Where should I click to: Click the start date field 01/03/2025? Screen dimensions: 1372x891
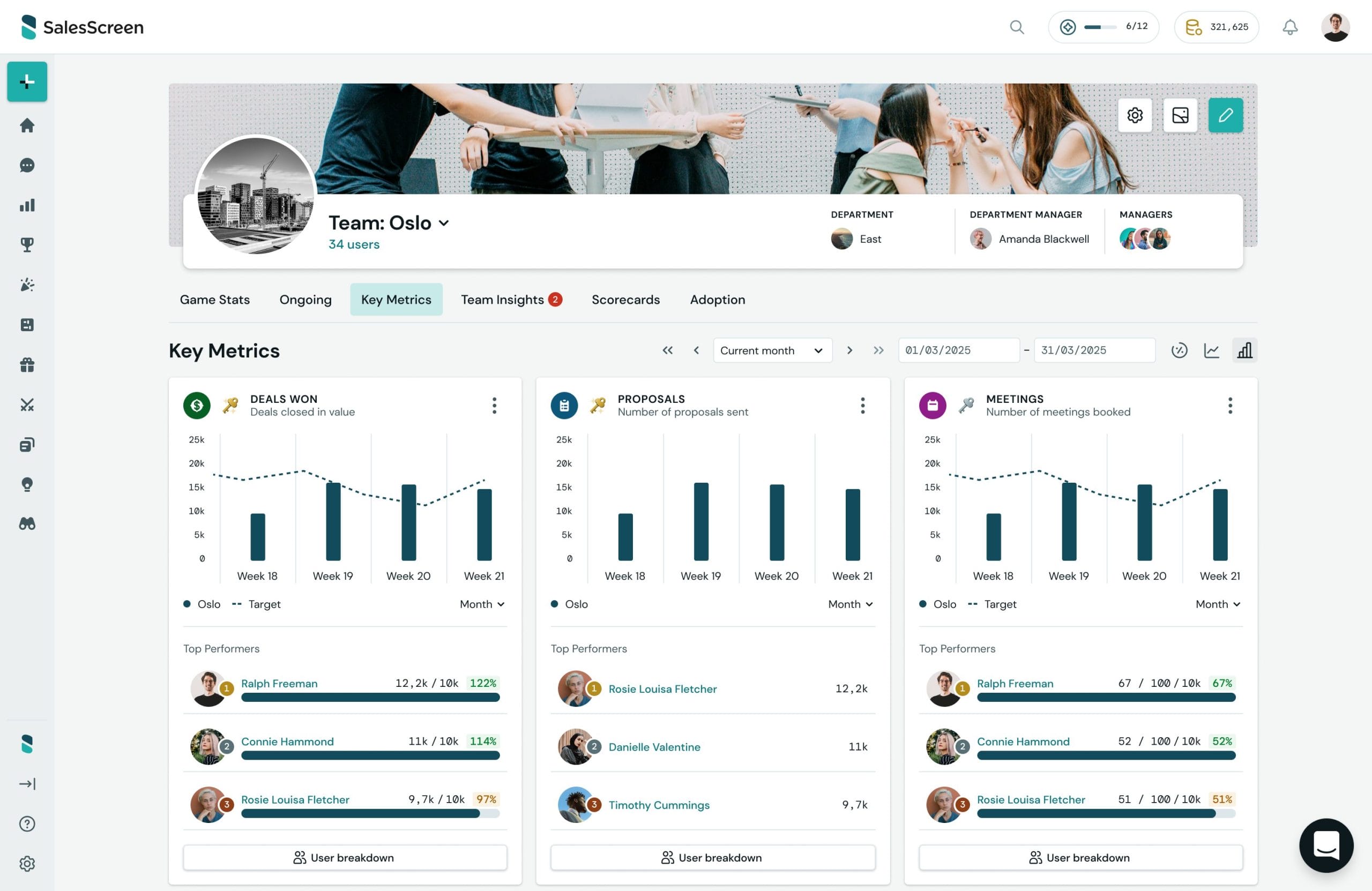tap(959, 350)
